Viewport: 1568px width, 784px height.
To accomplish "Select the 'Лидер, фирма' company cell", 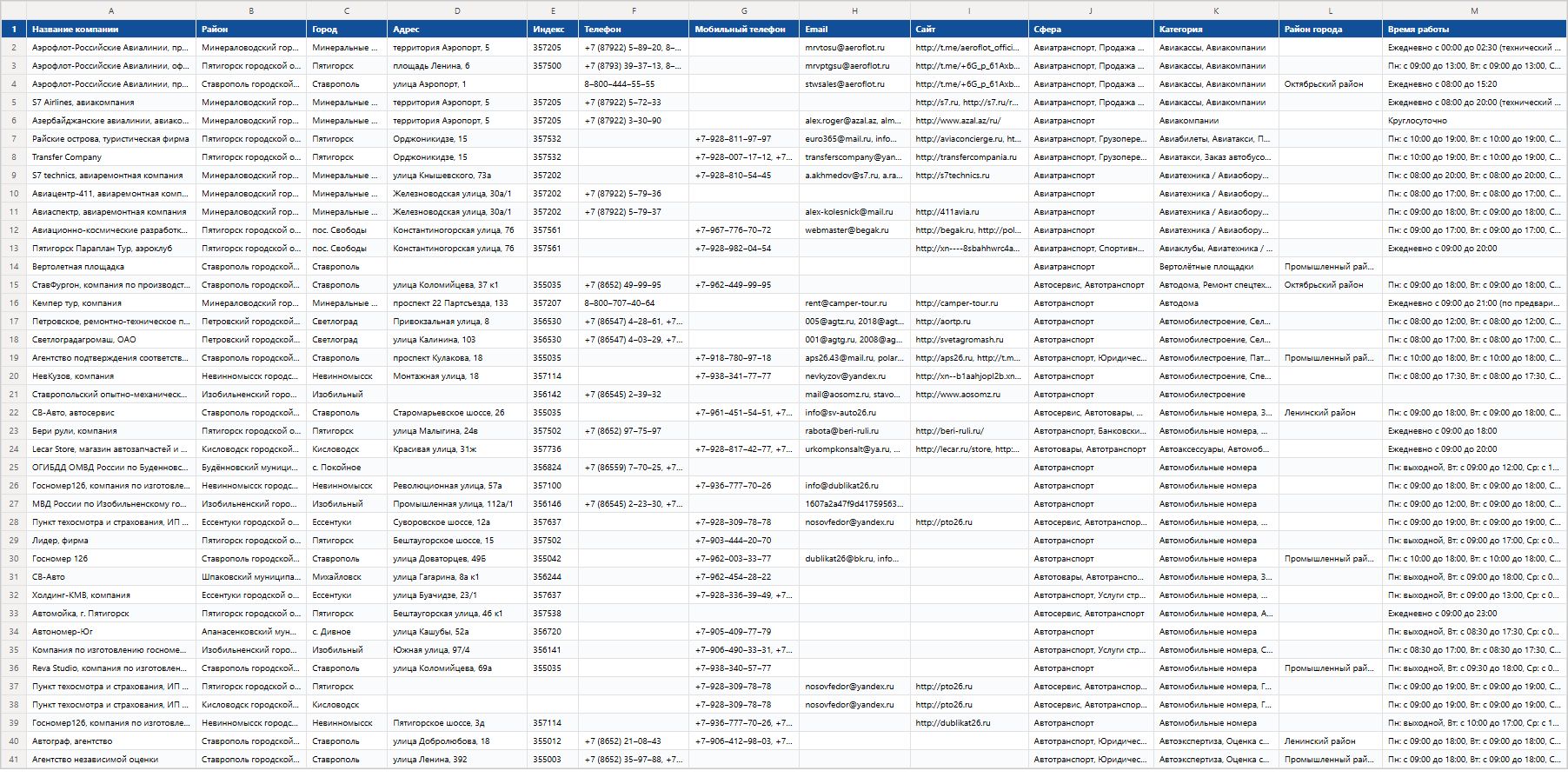I will coord(111,541).
